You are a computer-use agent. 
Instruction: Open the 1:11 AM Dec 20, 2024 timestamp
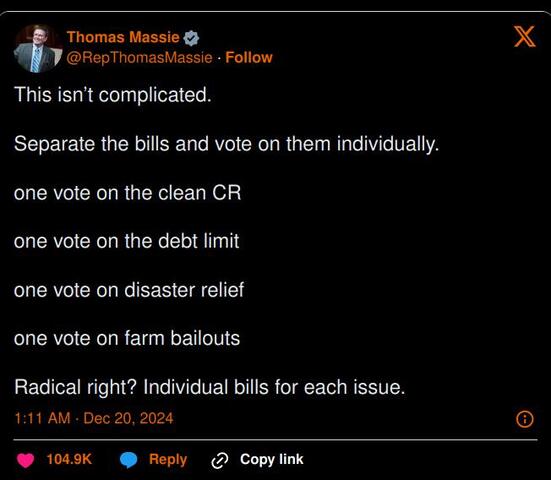(x=94, y=418)
